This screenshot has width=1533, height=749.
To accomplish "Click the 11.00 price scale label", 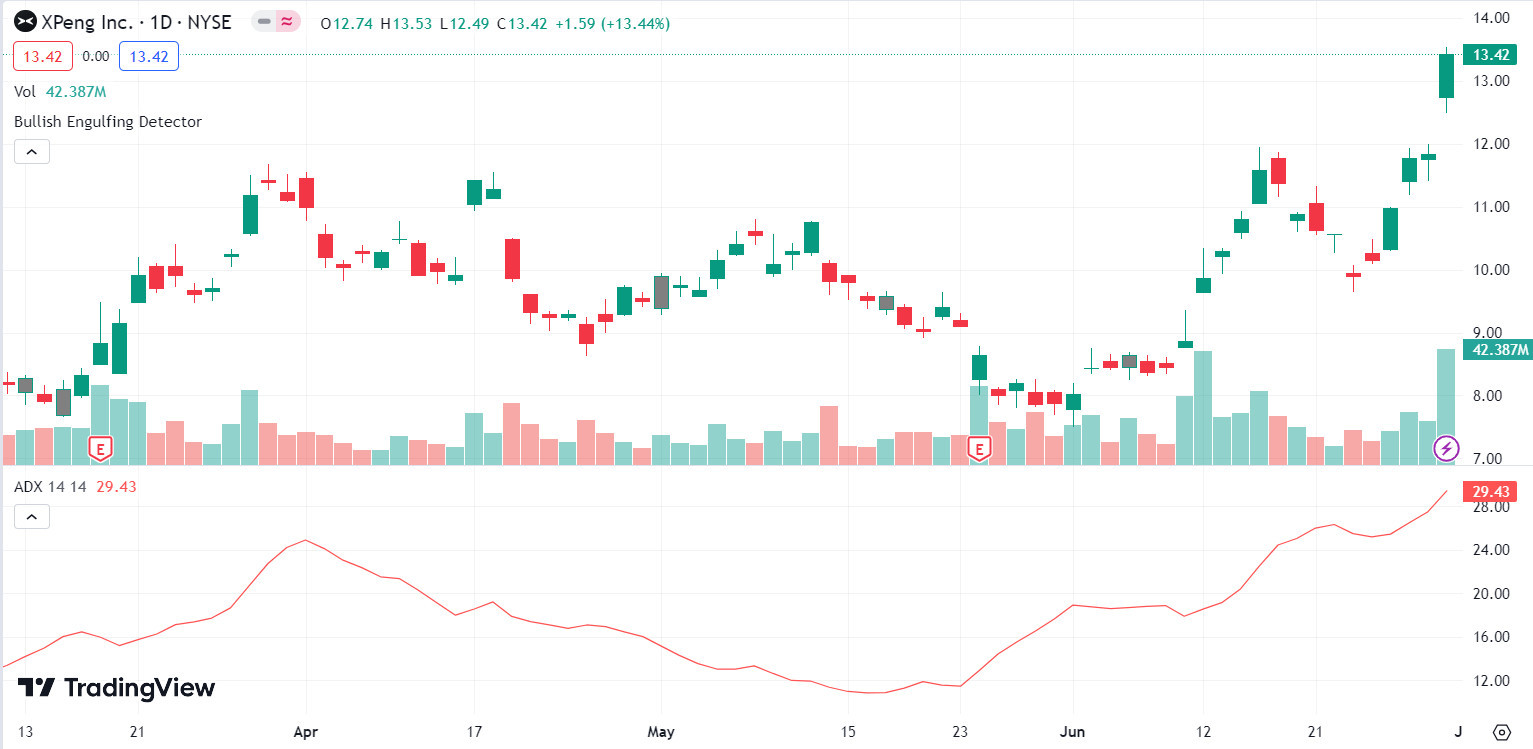I will 1490,207.
